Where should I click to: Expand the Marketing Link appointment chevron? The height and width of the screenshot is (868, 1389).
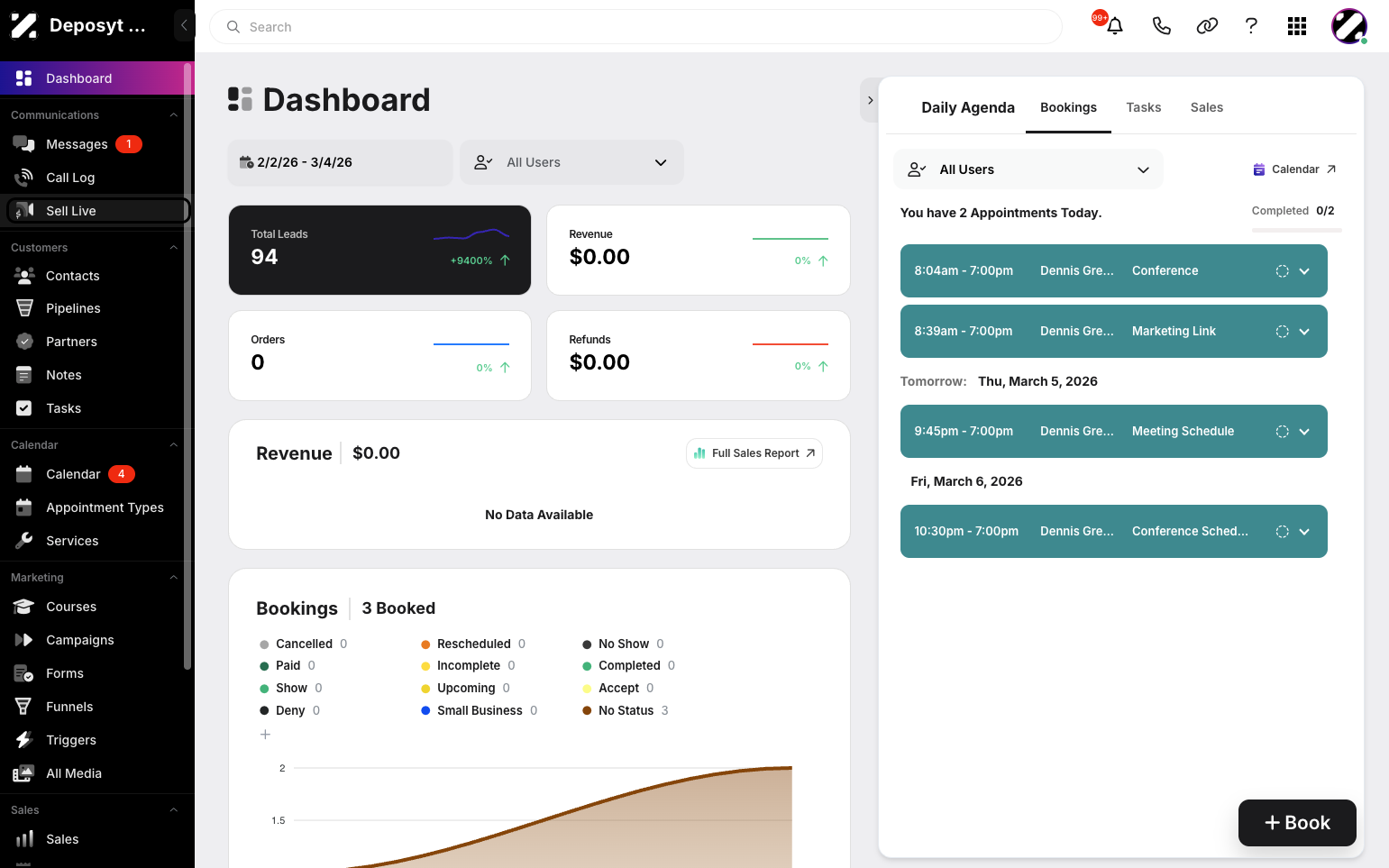(1304, 332)
